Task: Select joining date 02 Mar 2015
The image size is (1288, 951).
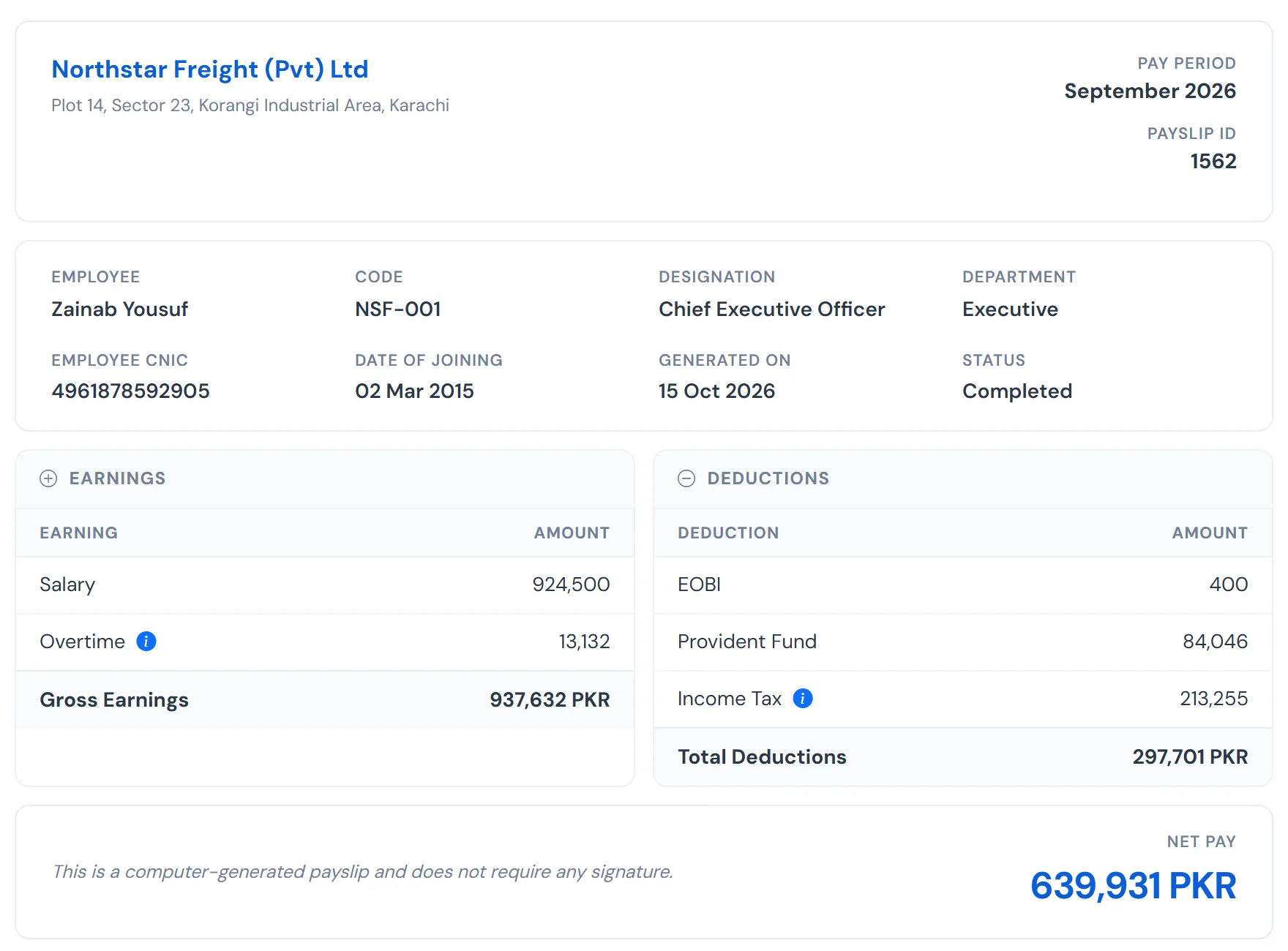Action: (414, 391)
